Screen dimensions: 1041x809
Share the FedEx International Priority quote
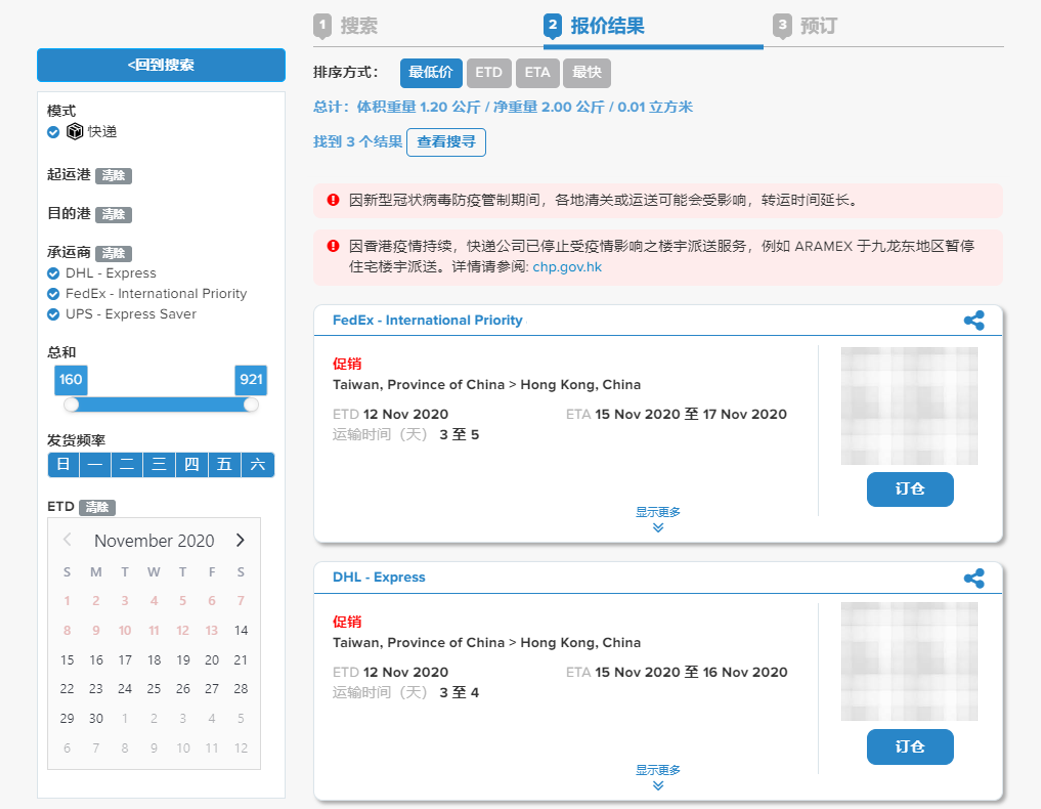coord(973,321)
